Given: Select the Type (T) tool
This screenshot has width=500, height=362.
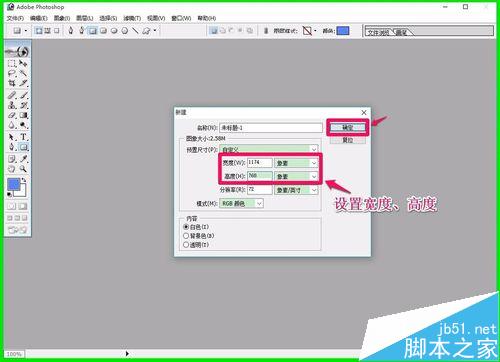Looking at the screenshot, I should (23, 137).
